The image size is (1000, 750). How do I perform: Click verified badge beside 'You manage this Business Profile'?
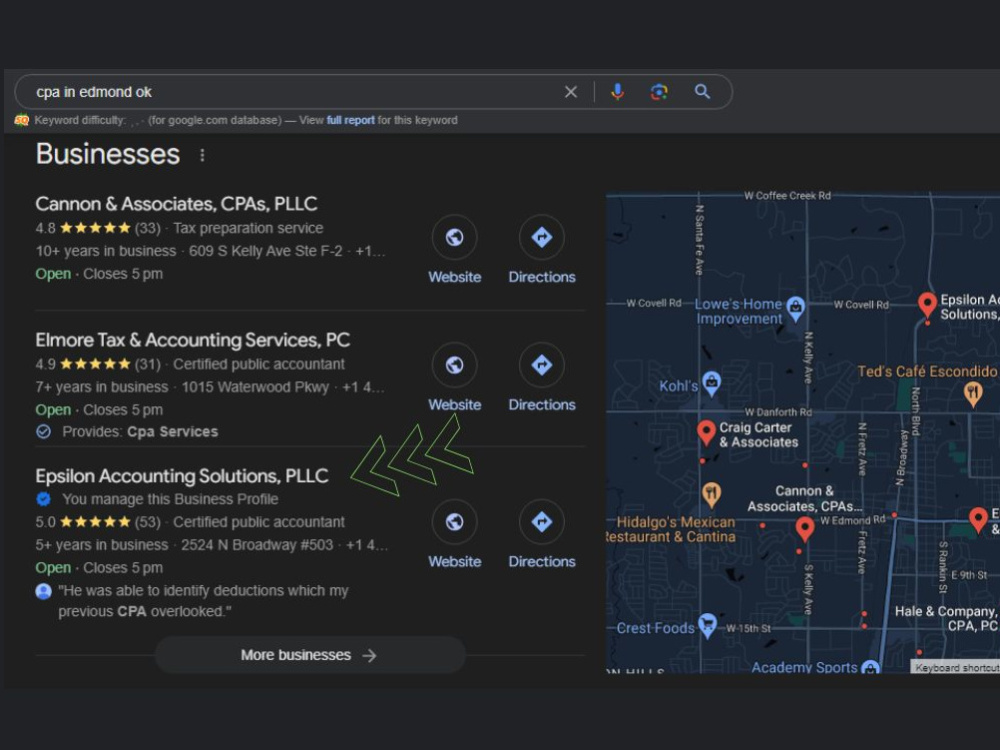pyautogui.click(x=43, y=499)
